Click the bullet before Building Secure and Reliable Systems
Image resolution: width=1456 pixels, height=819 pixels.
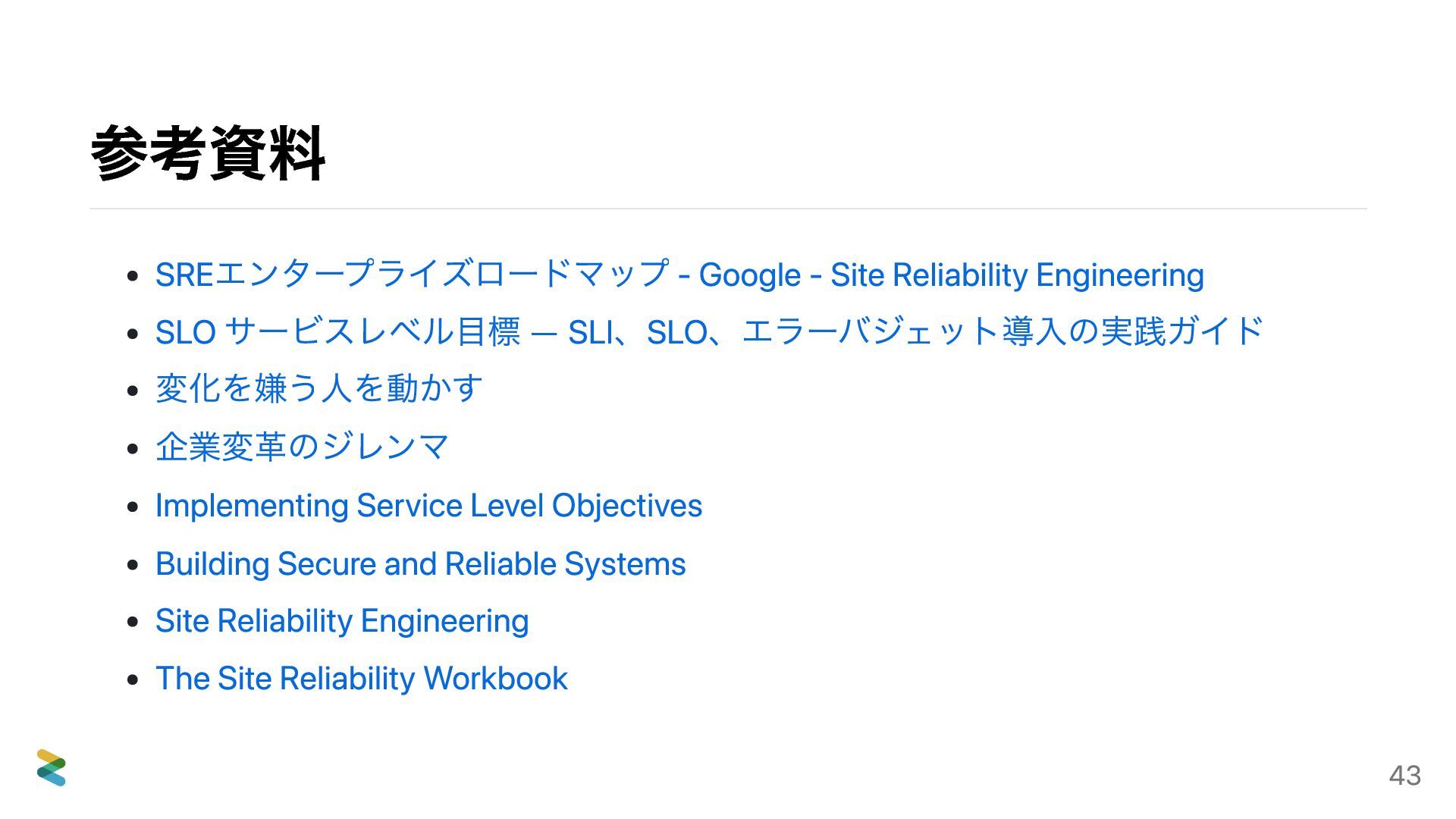point(133,564)
